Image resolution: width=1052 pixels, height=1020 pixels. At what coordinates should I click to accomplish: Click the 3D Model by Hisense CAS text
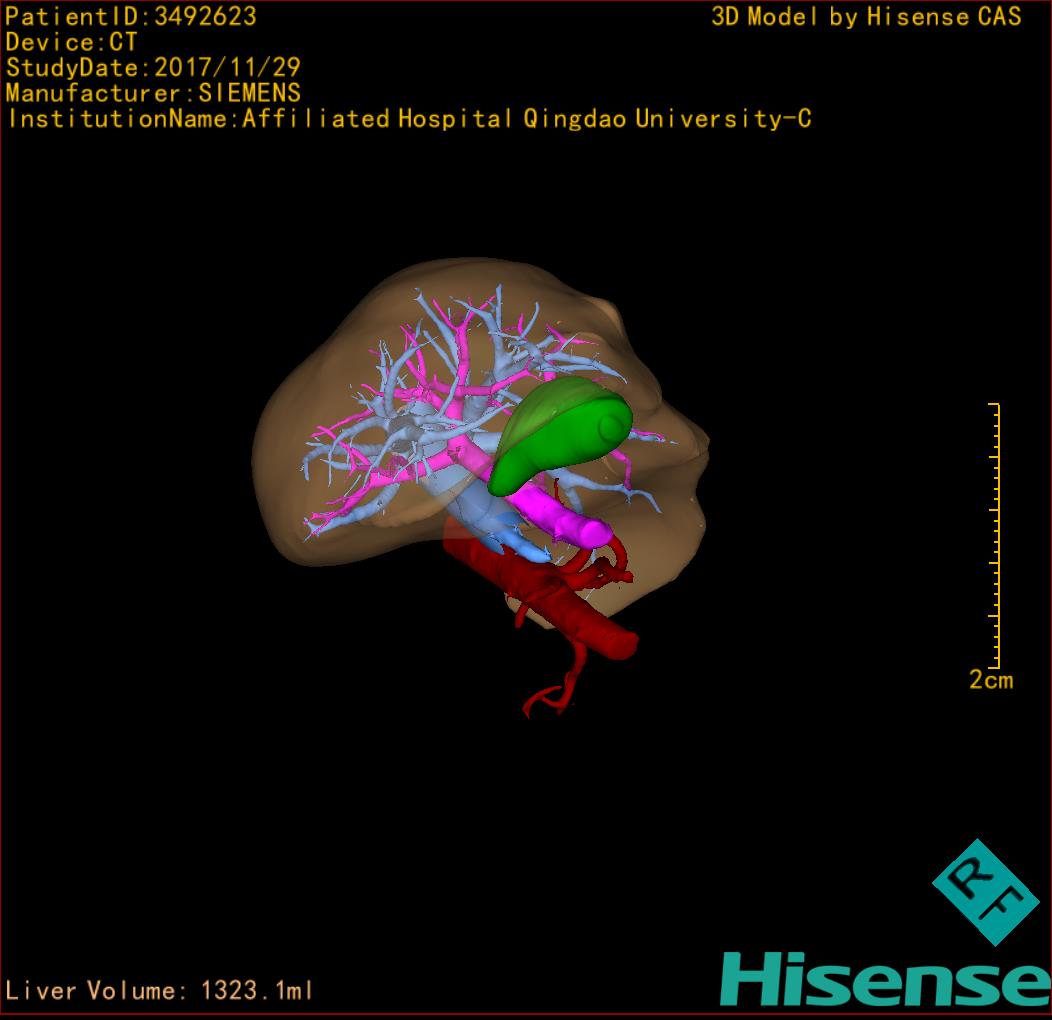(x=866, y=16)
